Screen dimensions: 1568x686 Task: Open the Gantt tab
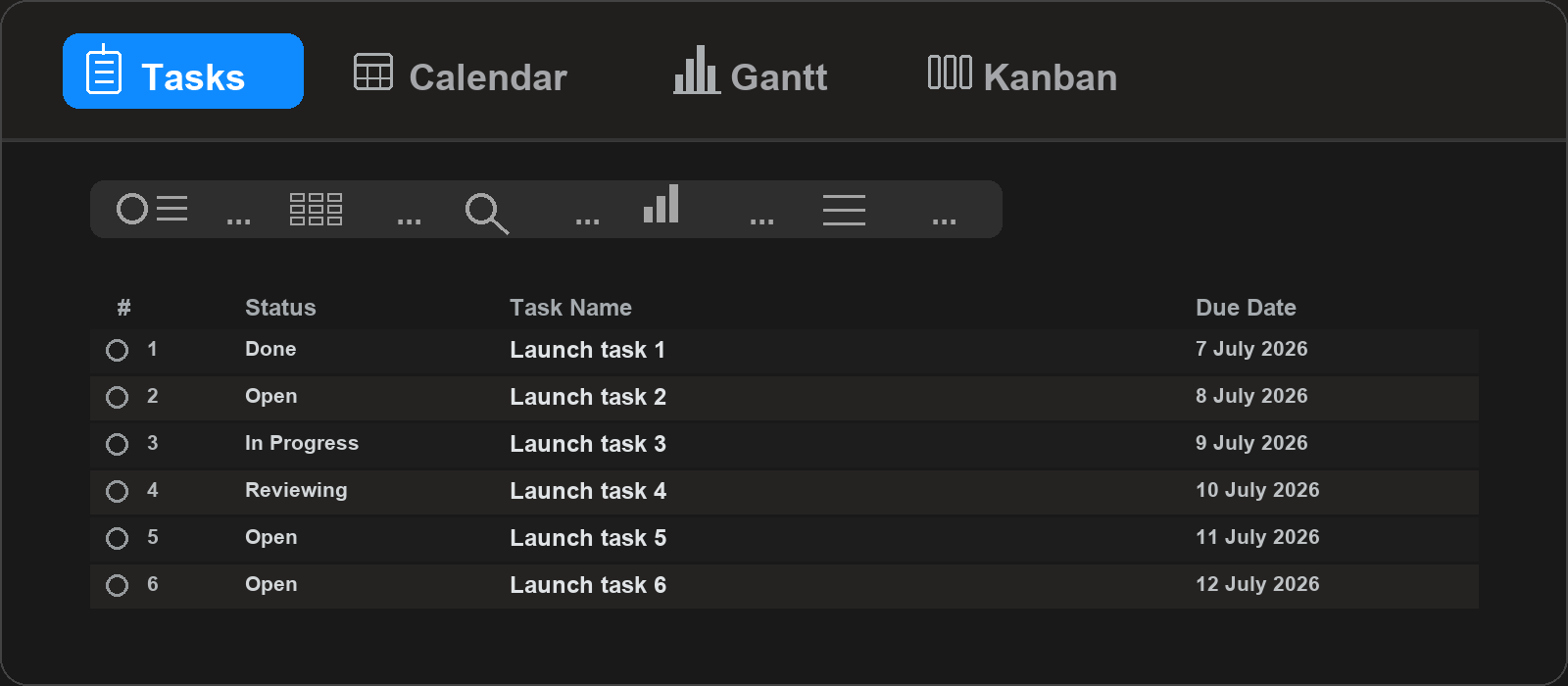[x=751, y=72]
